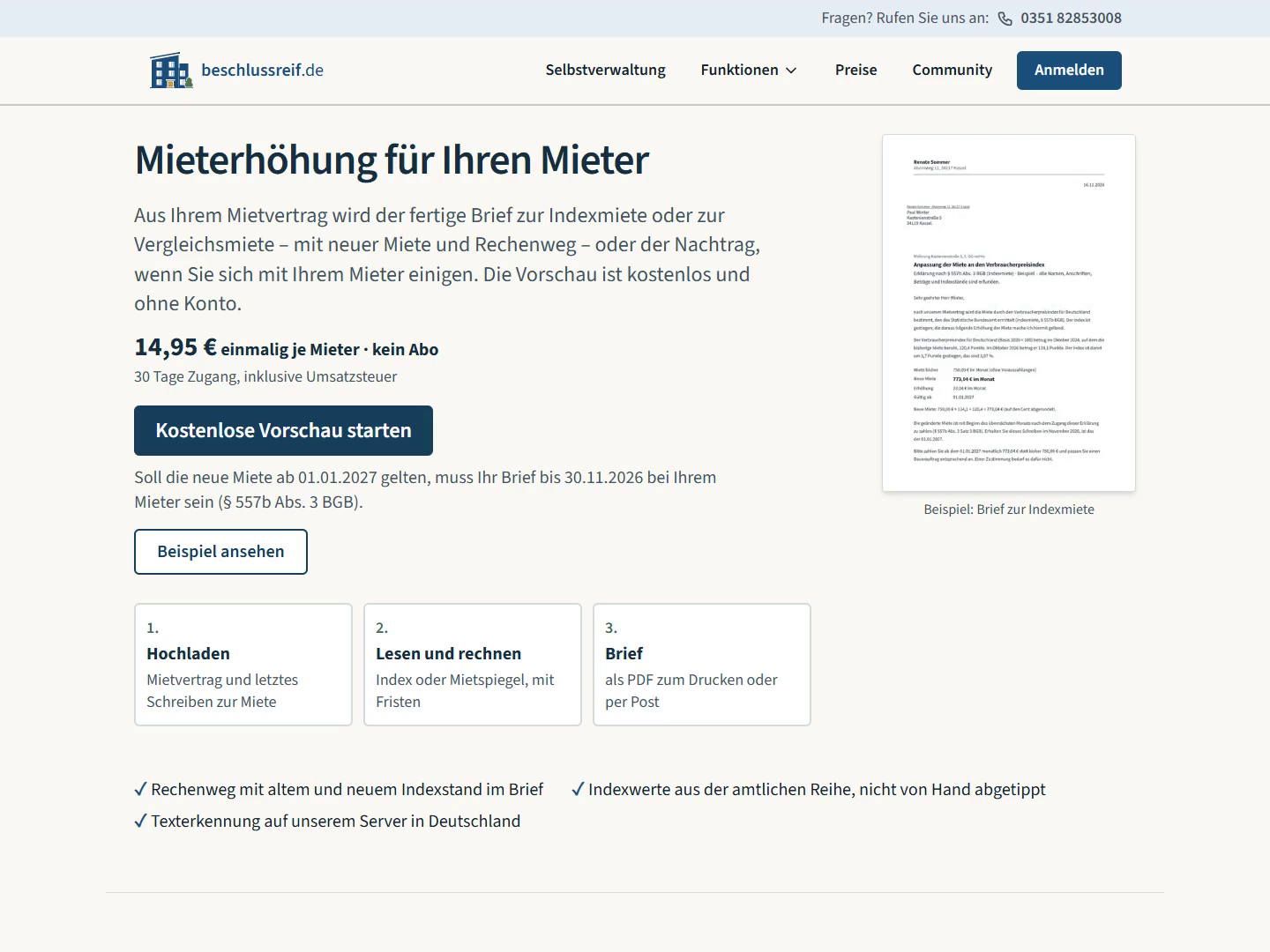This screenshot has height=952, width=1270.
Task: Open the Funktionen menu label
Action: click(x=739, y=70)
